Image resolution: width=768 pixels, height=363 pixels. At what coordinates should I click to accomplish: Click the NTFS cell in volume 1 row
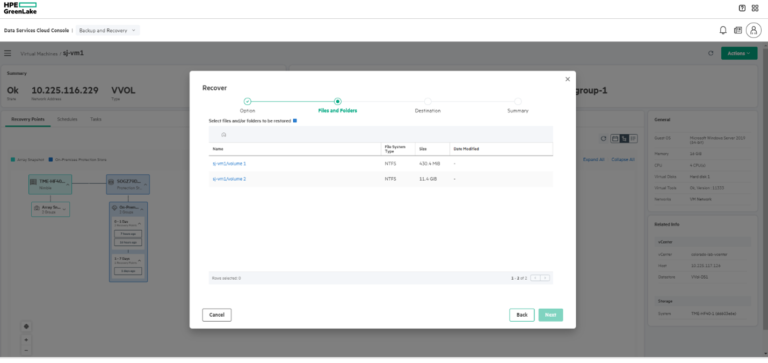390,164
